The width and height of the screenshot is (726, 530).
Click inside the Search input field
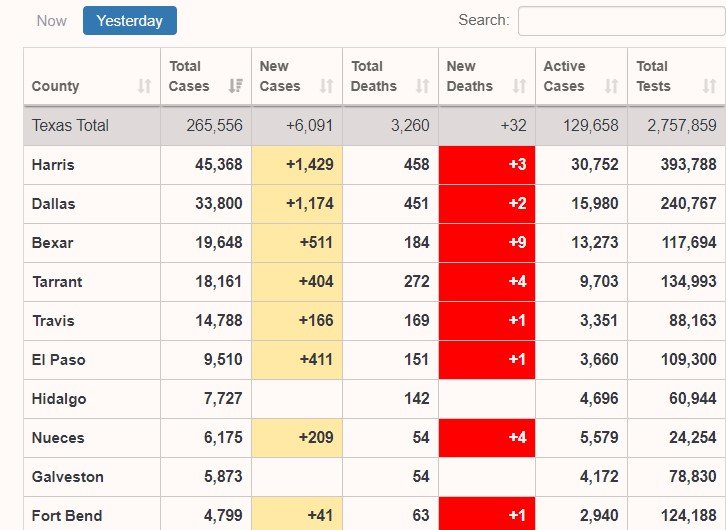(621, 21)
